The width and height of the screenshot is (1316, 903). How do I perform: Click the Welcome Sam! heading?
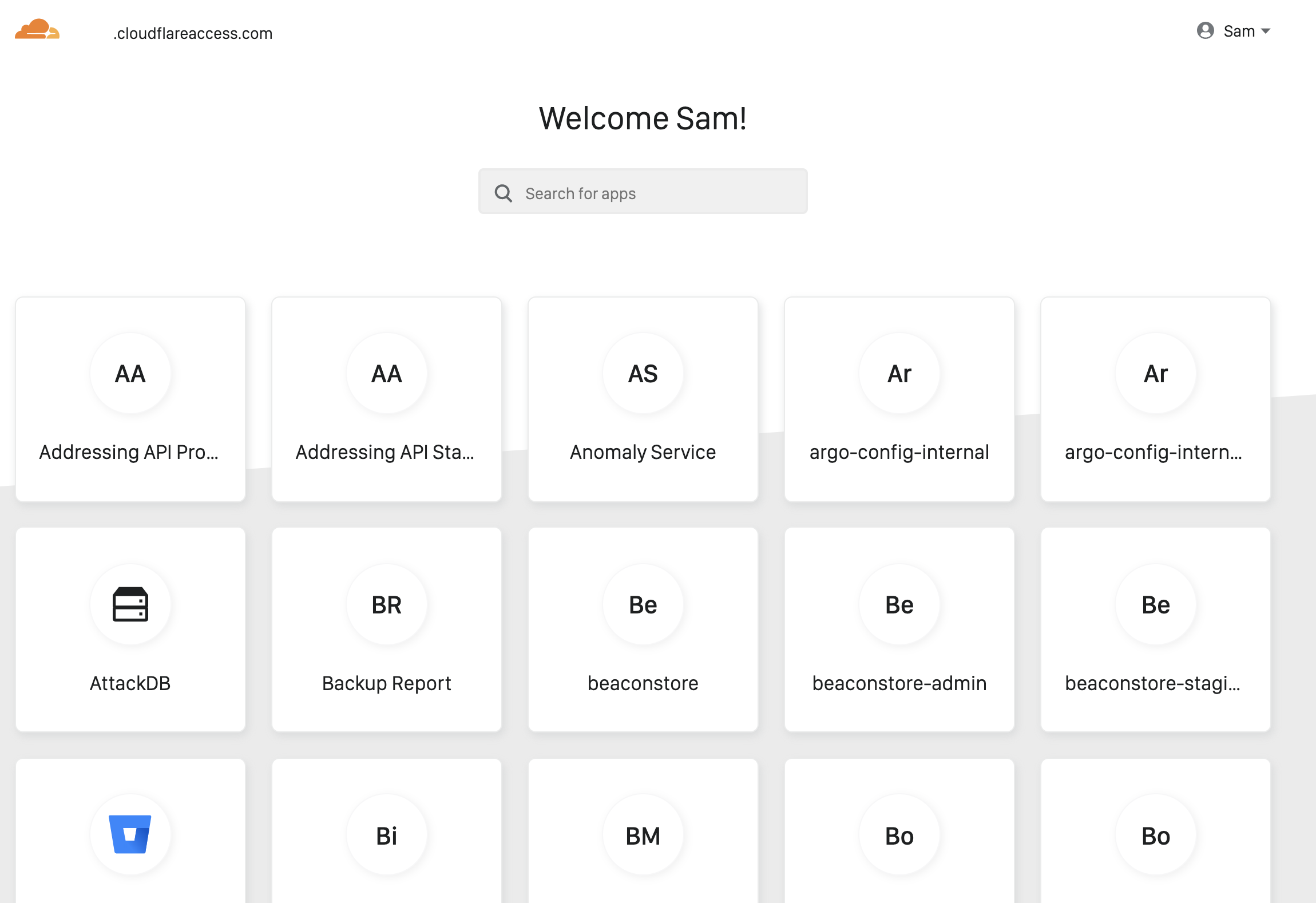643,118
